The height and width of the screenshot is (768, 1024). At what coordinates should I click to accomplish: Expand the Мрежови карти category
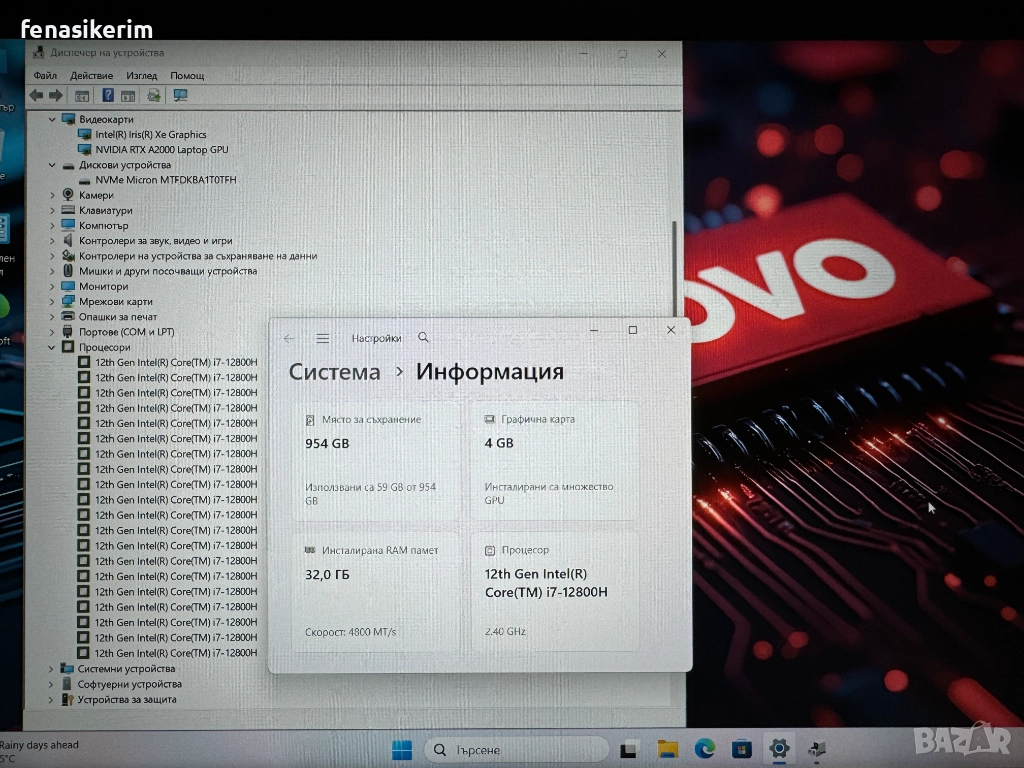(53, 301)
